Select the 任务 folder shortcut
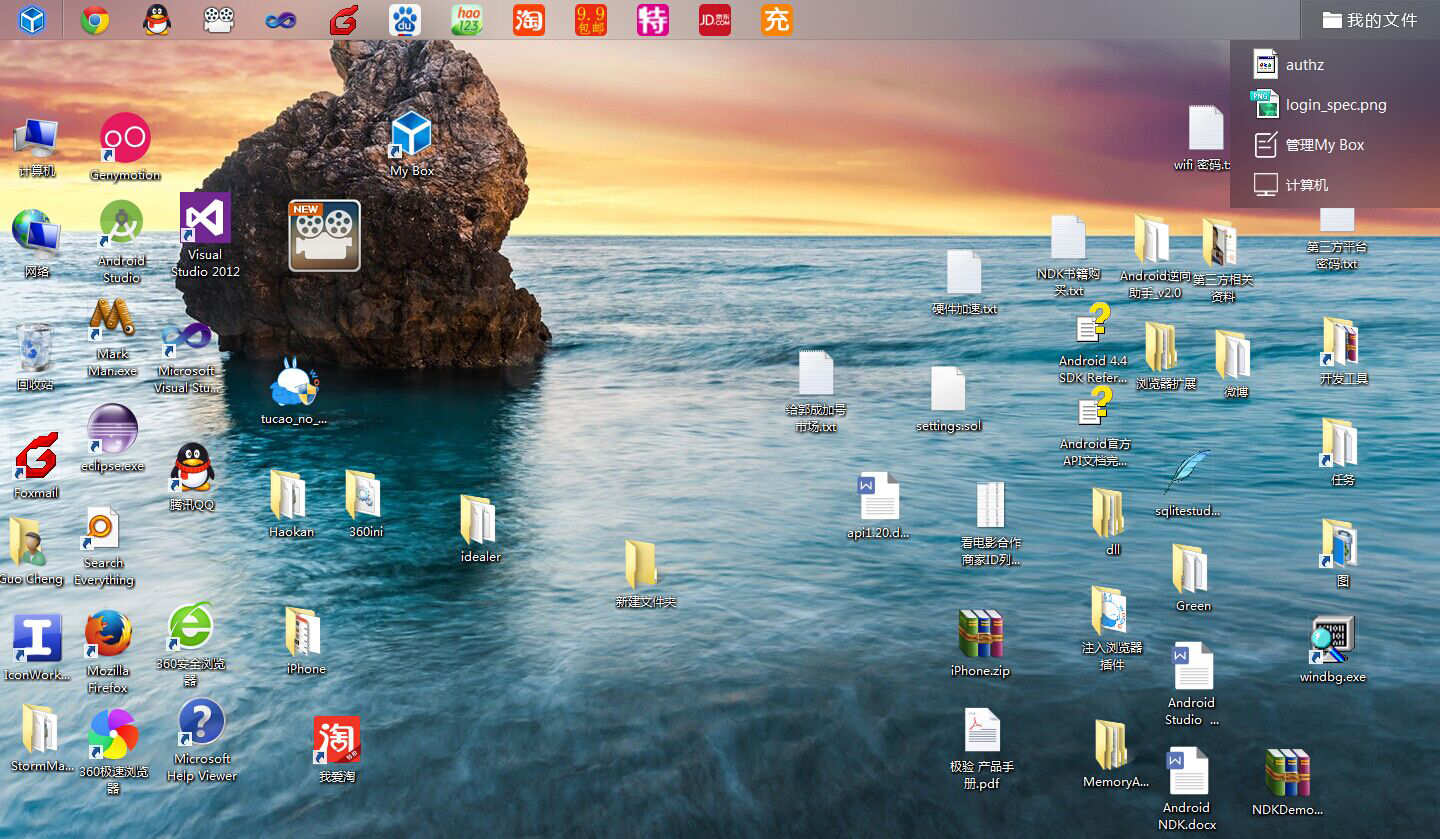 coord(1342,452)
